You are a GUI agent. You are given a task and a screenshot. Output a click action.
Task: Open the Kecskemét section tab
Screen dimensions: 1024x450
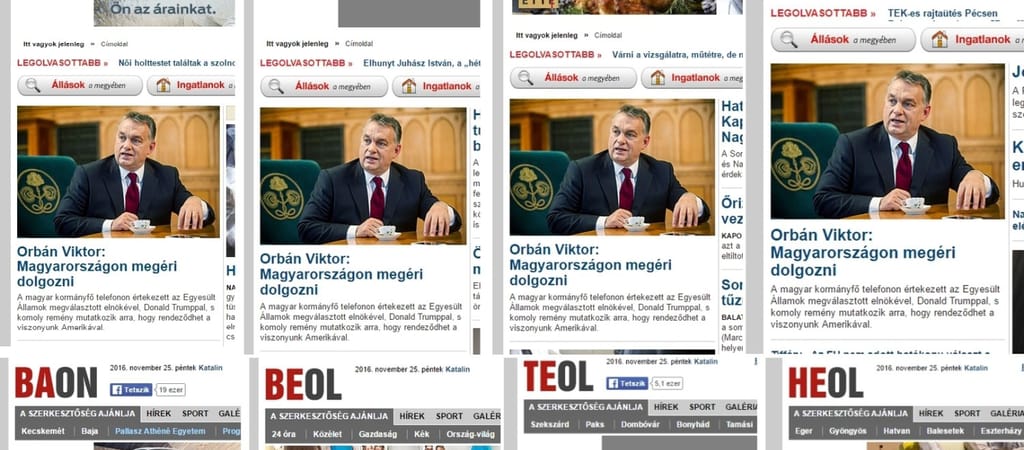[x=41, y=431]
